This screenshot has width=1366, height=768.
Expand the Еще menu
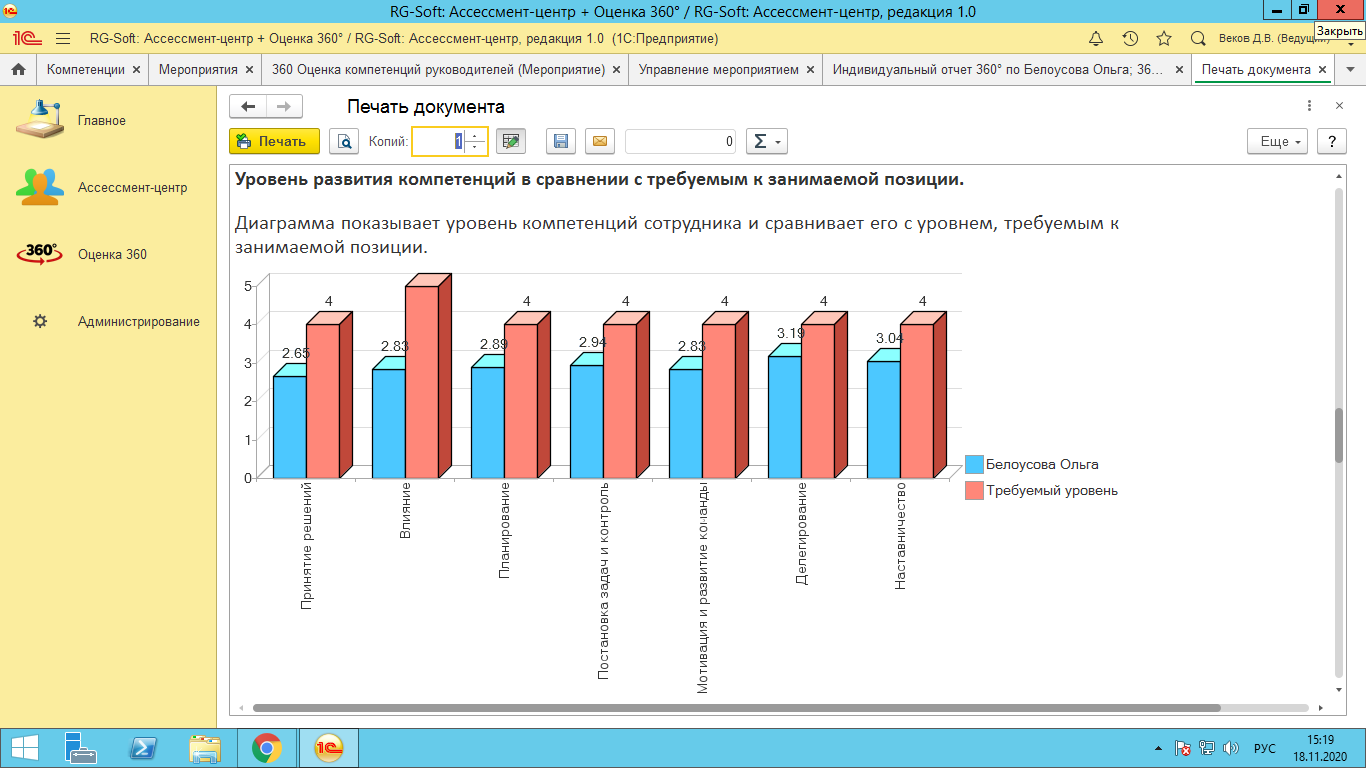[x=1278, y=142]
